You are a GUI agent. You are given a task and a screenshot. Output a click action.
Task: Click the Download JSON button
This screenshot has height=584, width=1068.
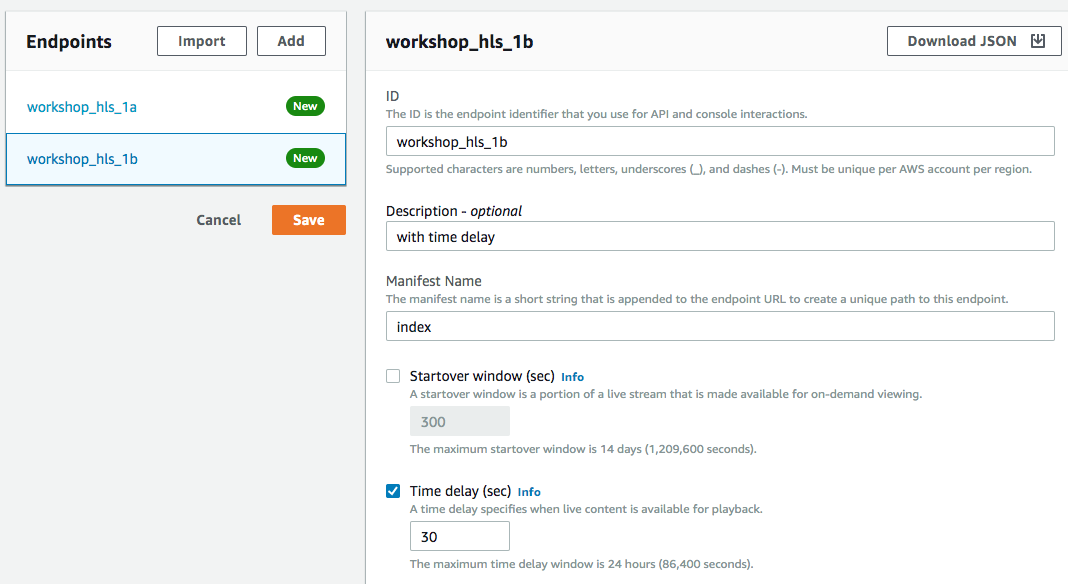[974, 41]
